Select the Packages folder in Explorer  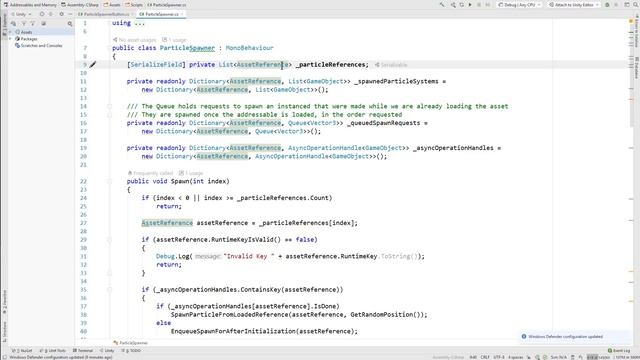(x=26, y=39)
